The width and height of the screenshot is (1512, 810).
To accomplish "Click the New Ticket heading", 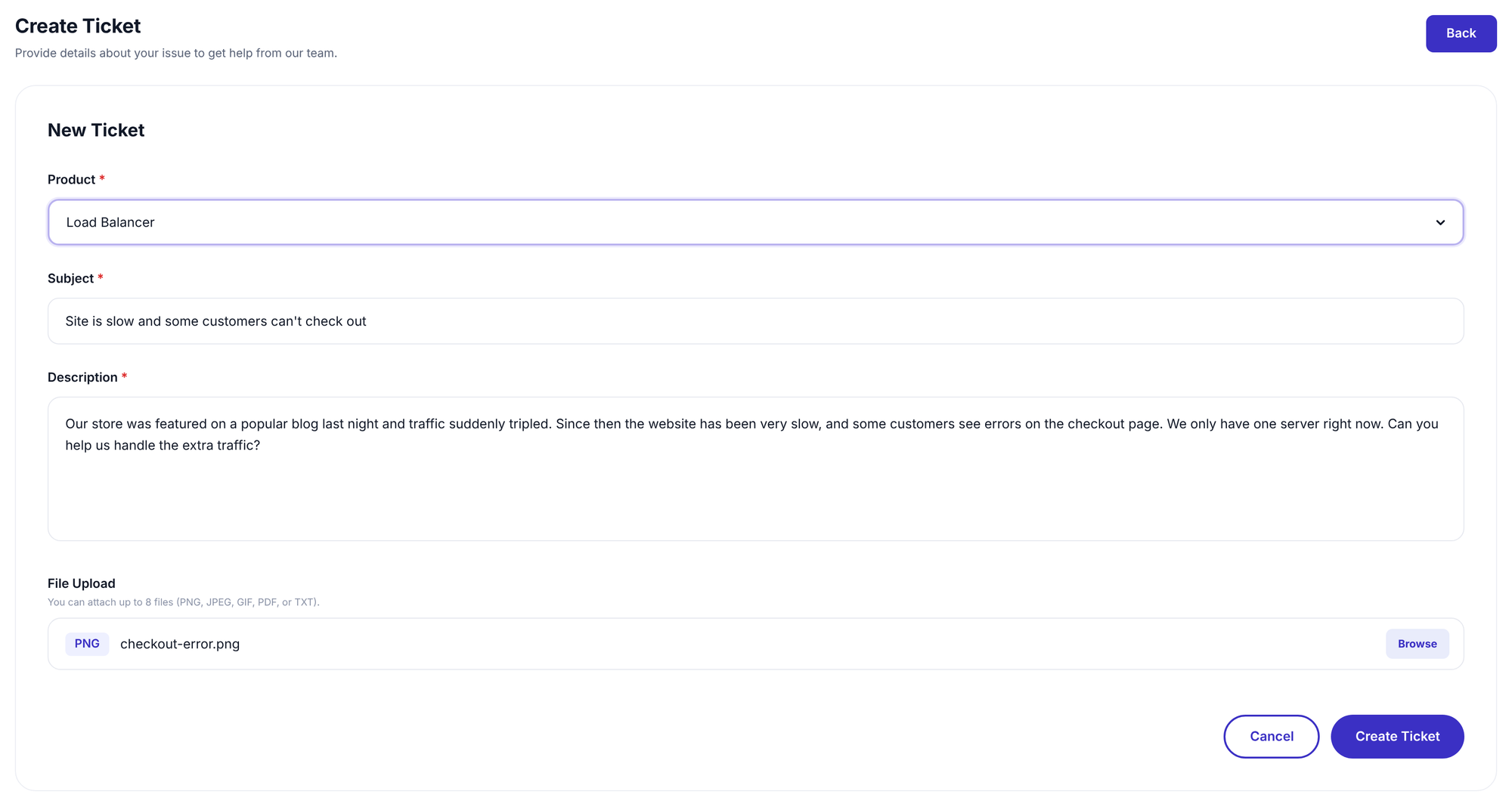I will click(x=96, y=130).
